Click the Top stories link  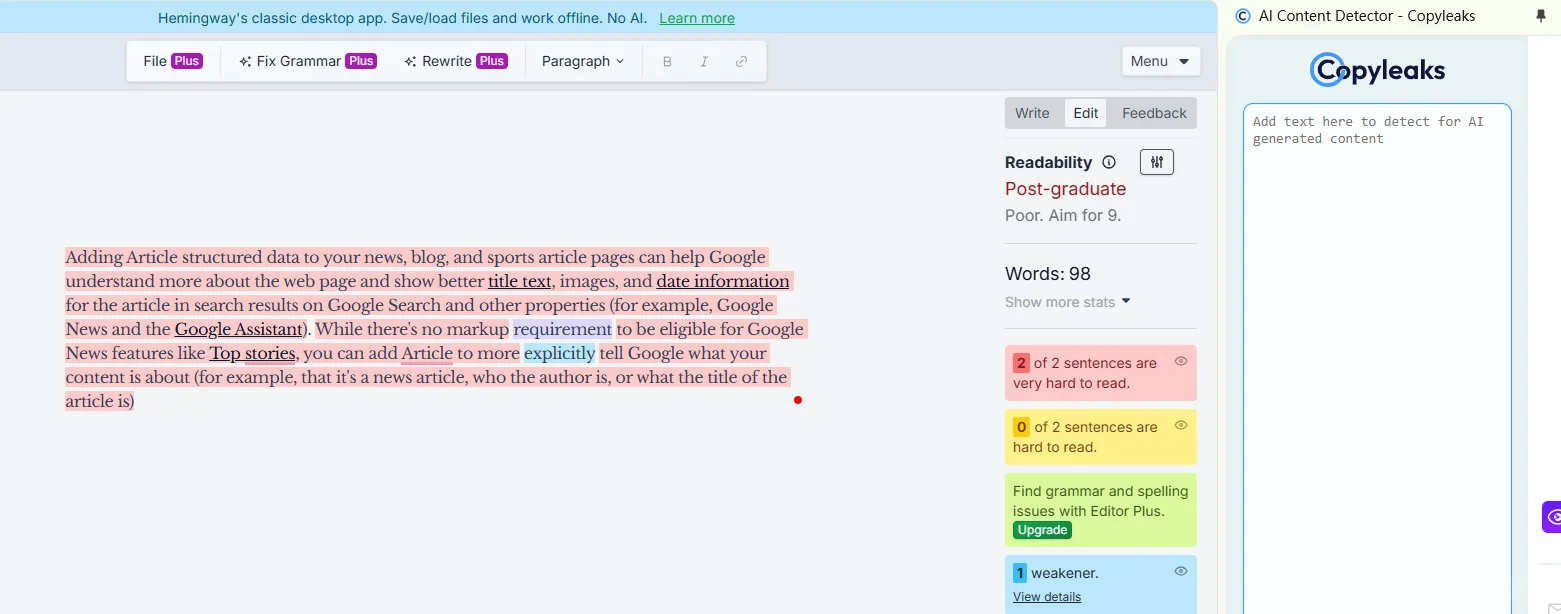[x=252, y=353]
